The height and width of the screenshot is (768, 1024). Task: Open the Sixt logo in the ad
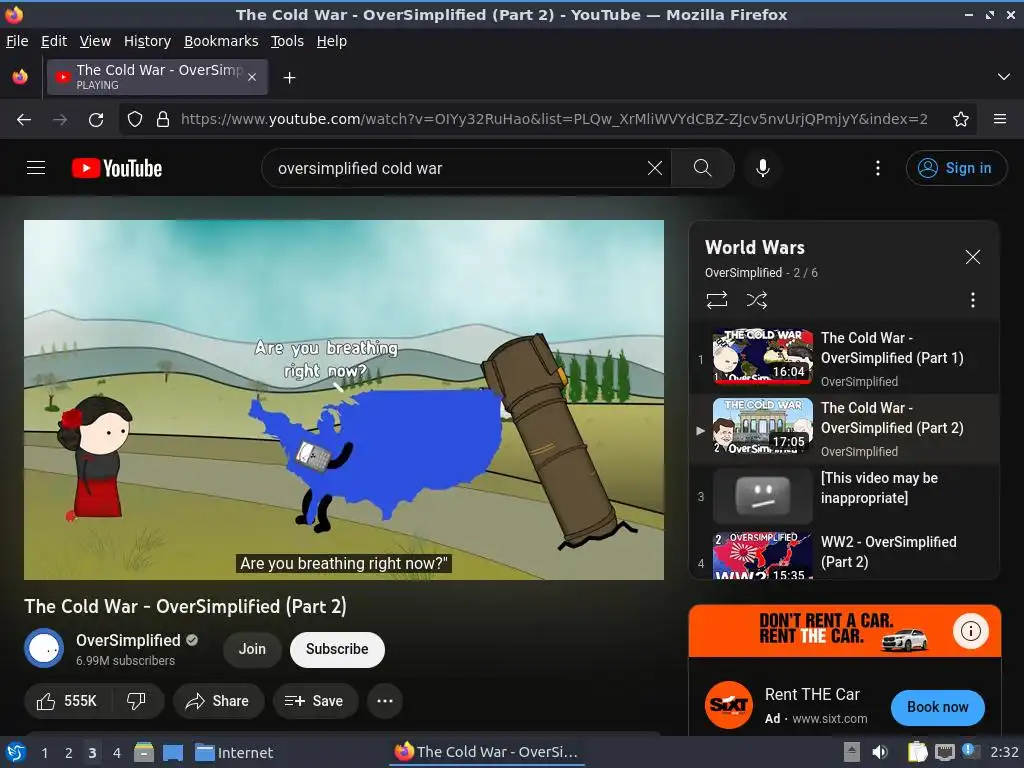click(728, 705)
